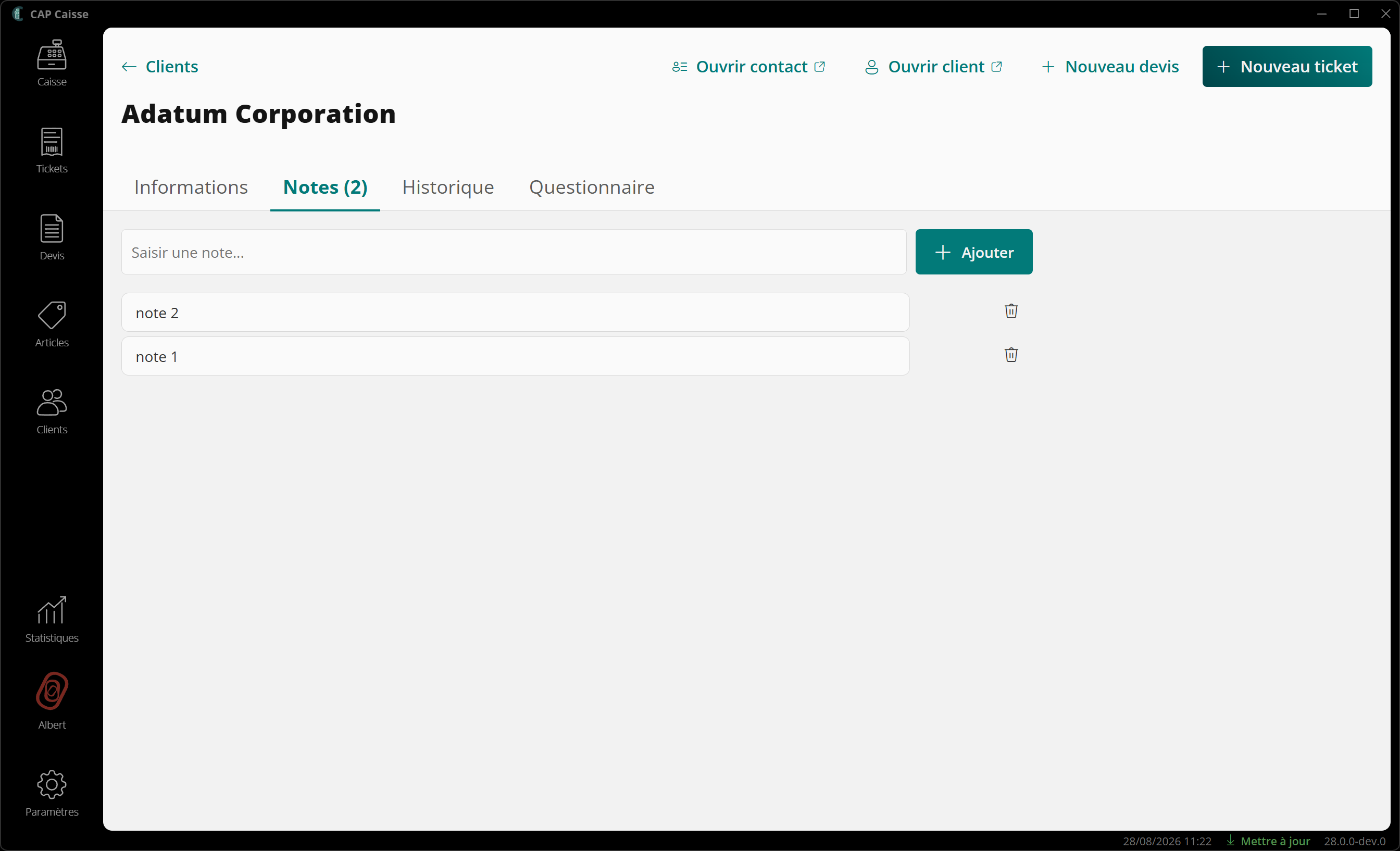Go back to Clients list
The height and width of the screenshot is (851, 1400).
pos(160,67)
